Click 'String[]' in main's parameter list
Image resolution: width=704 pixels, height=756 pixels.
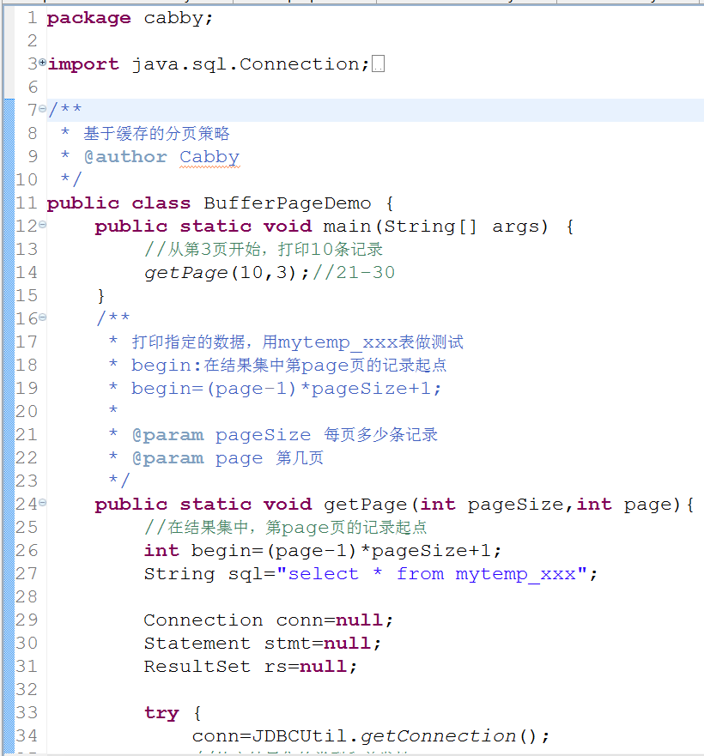(430, 226)
